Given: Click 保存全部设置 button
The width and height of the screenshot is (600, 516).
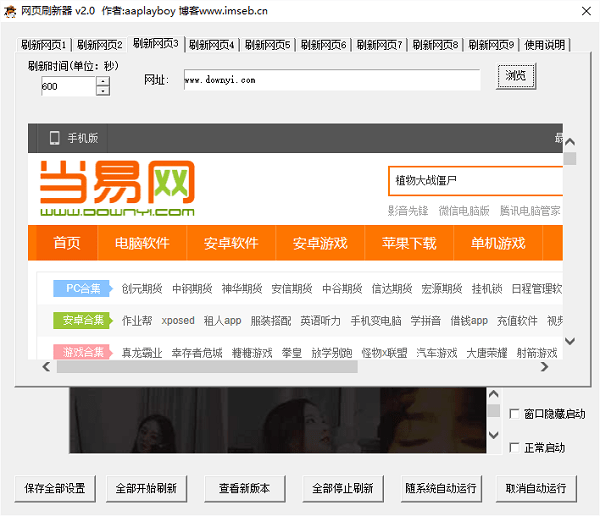Looking at the screenshot, I should point(55,488).
